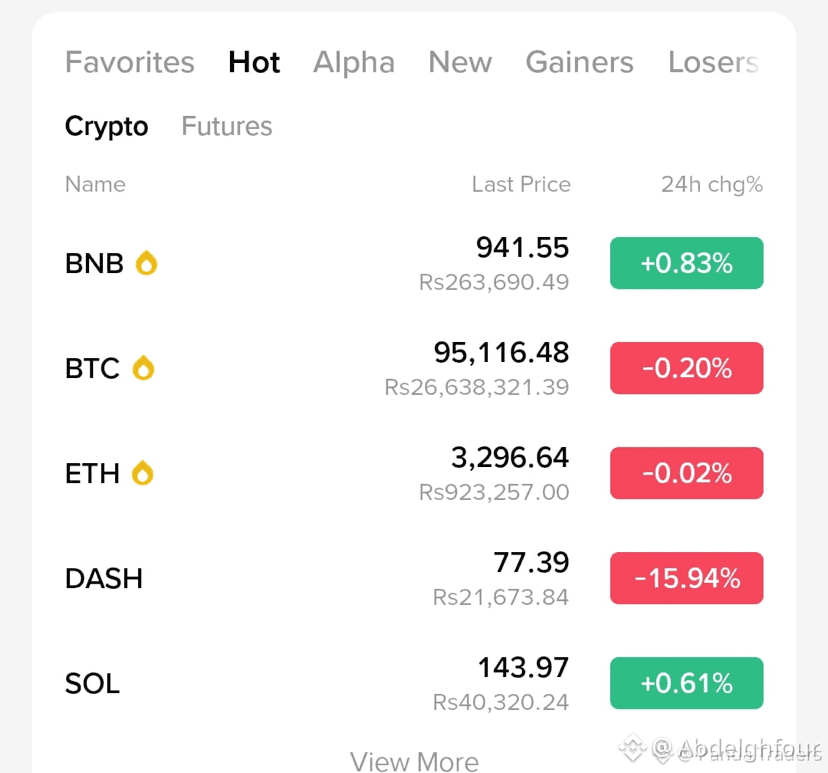Switch to the Futures sub-tab
This screenshot has height=773, width=828.
[x=227, y=126]
